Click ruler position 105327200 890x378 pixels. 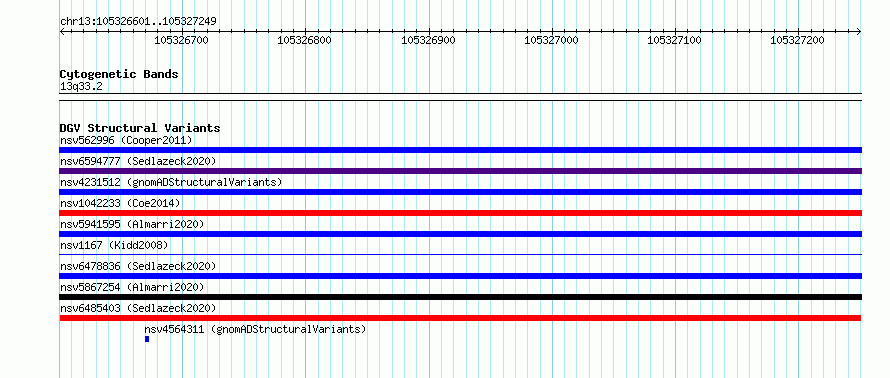pos(797,40)
